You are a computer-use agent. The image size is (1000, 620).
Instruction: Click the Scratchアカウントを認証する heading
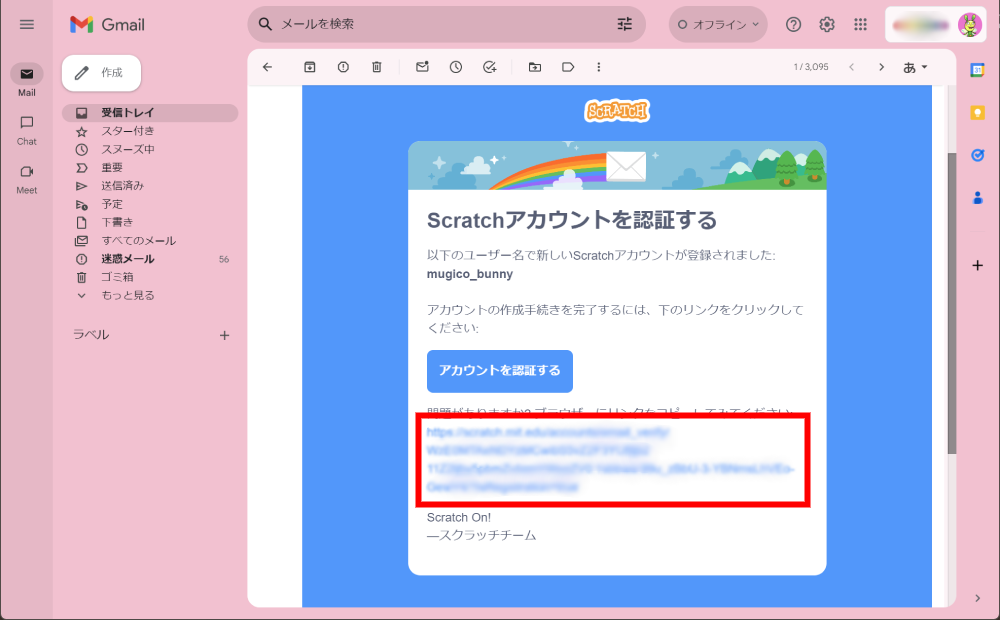click(x=572, y=220)
